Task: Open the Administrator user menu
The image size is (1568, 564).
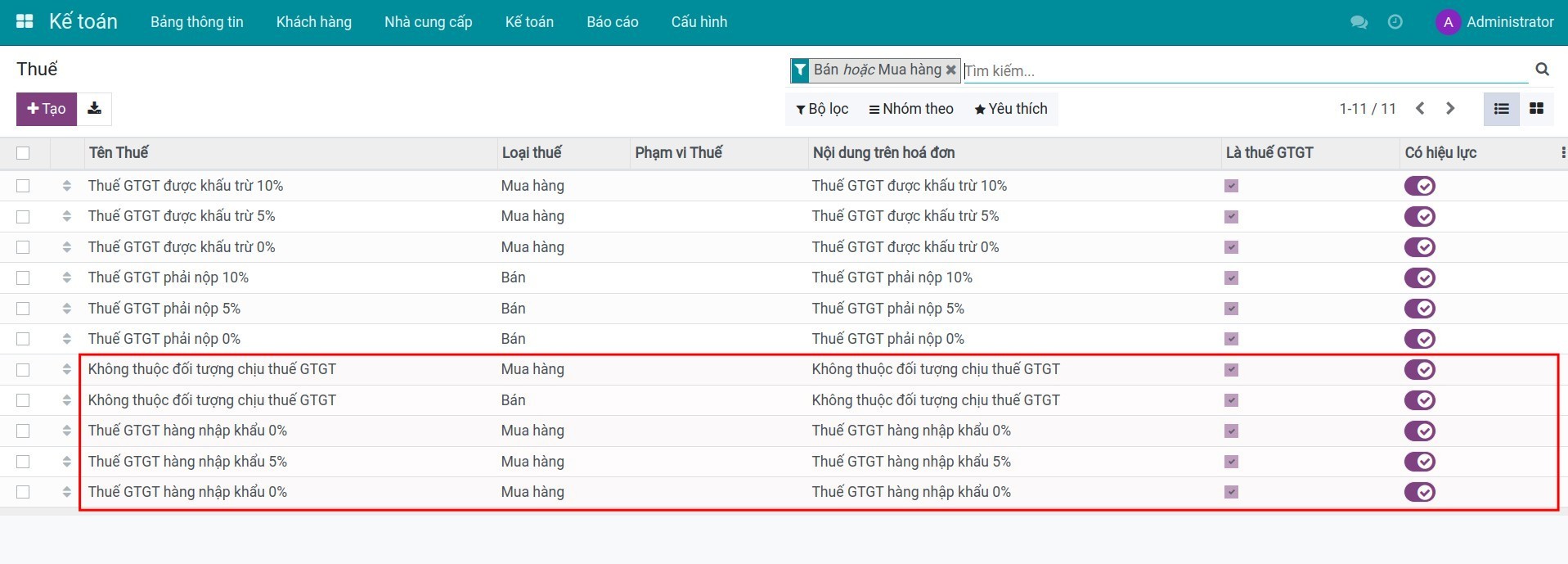Action: point(1494,22)
